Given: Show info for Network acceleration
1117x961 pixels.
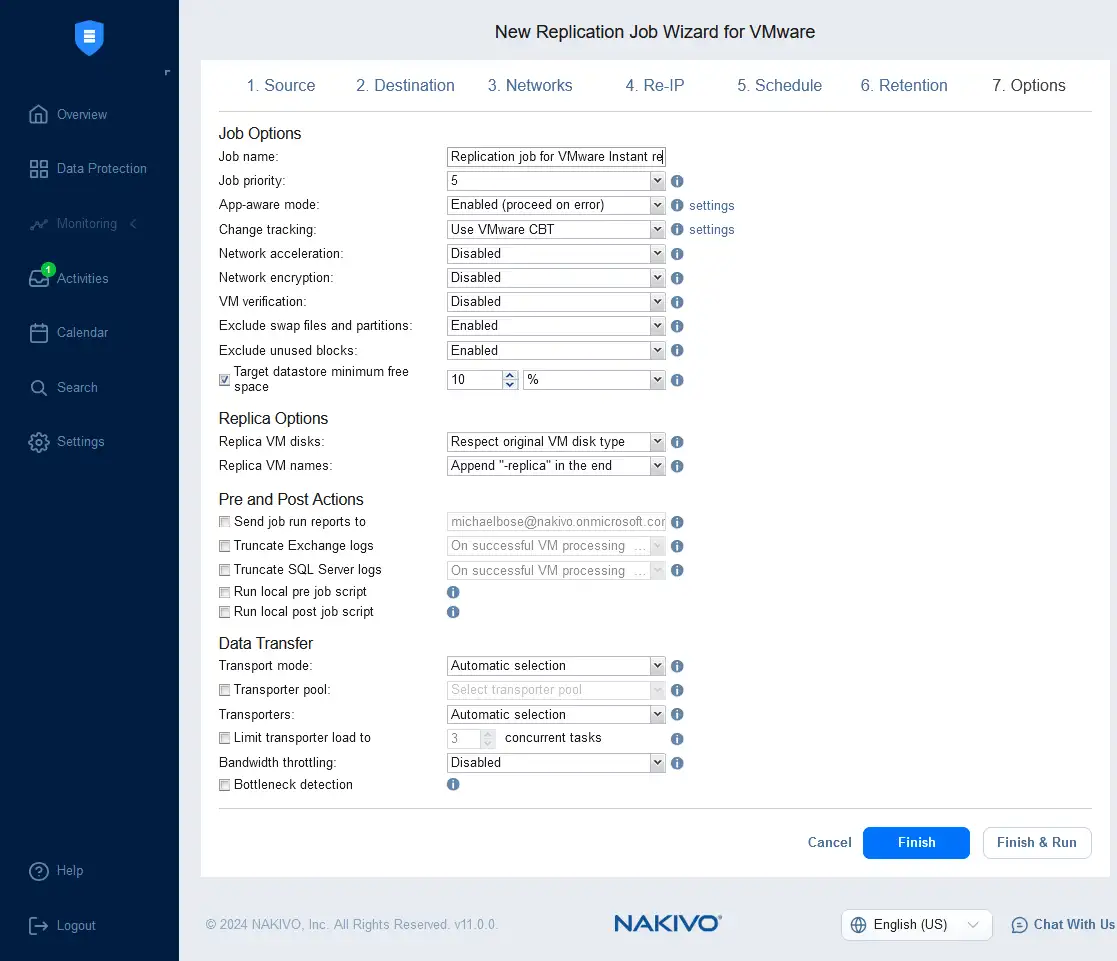Looking at the screenshot, I should [677, 254].
